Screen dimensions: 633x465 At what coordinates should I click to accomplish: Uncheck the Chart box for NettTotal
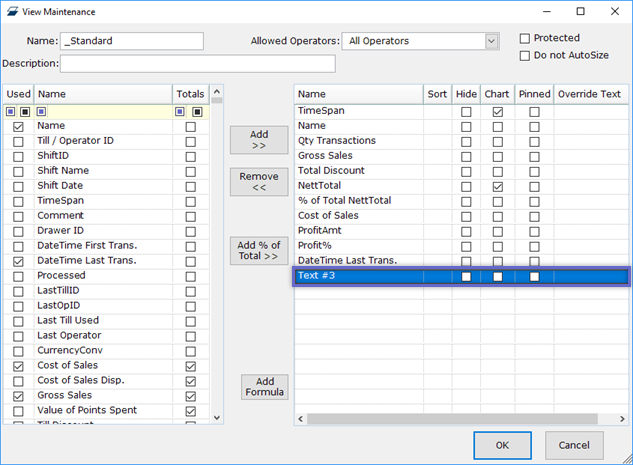tap(497, 187)
